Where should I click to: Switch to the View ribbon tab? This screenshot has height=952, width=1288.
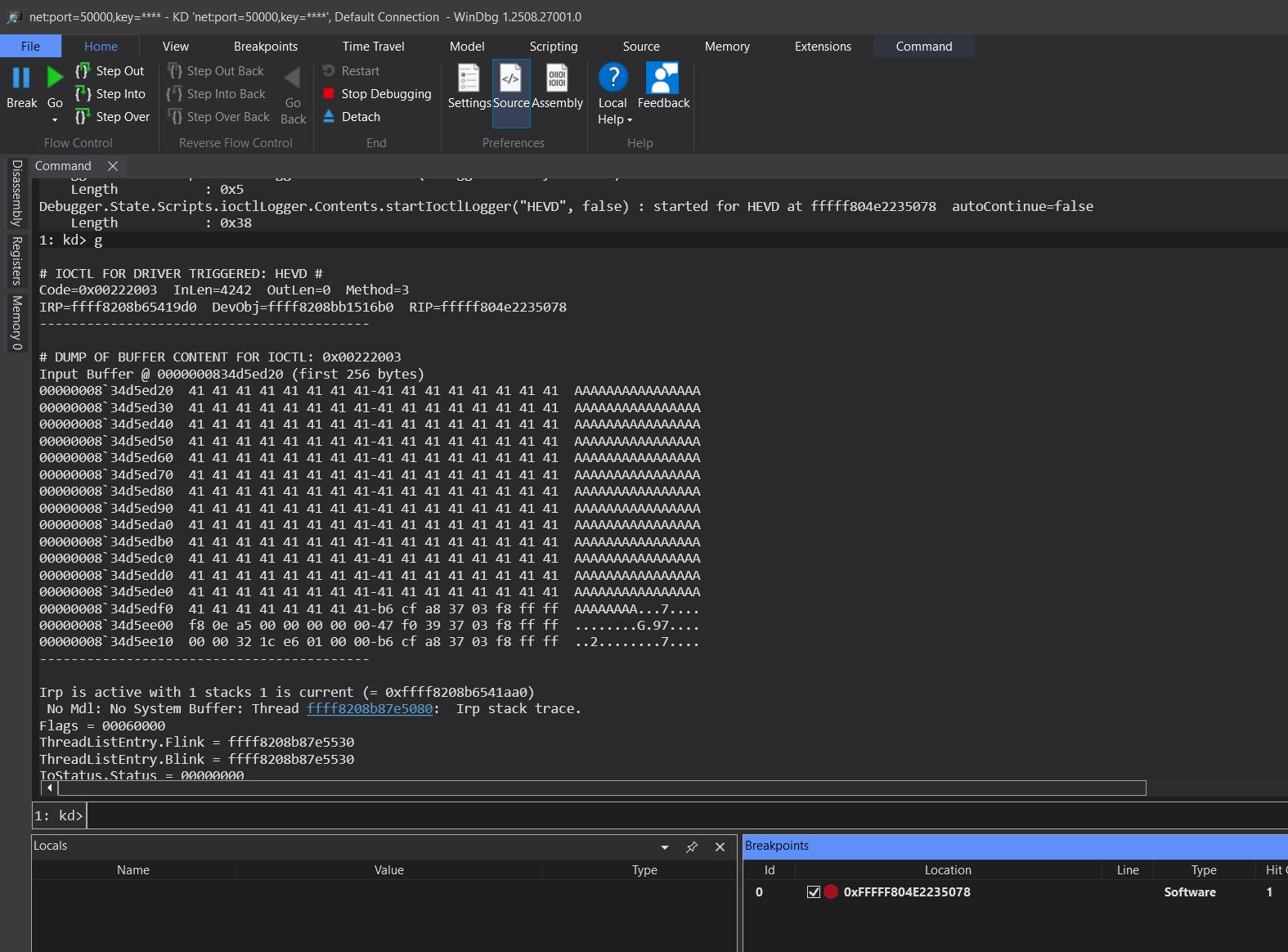click(x=175, y=47)
